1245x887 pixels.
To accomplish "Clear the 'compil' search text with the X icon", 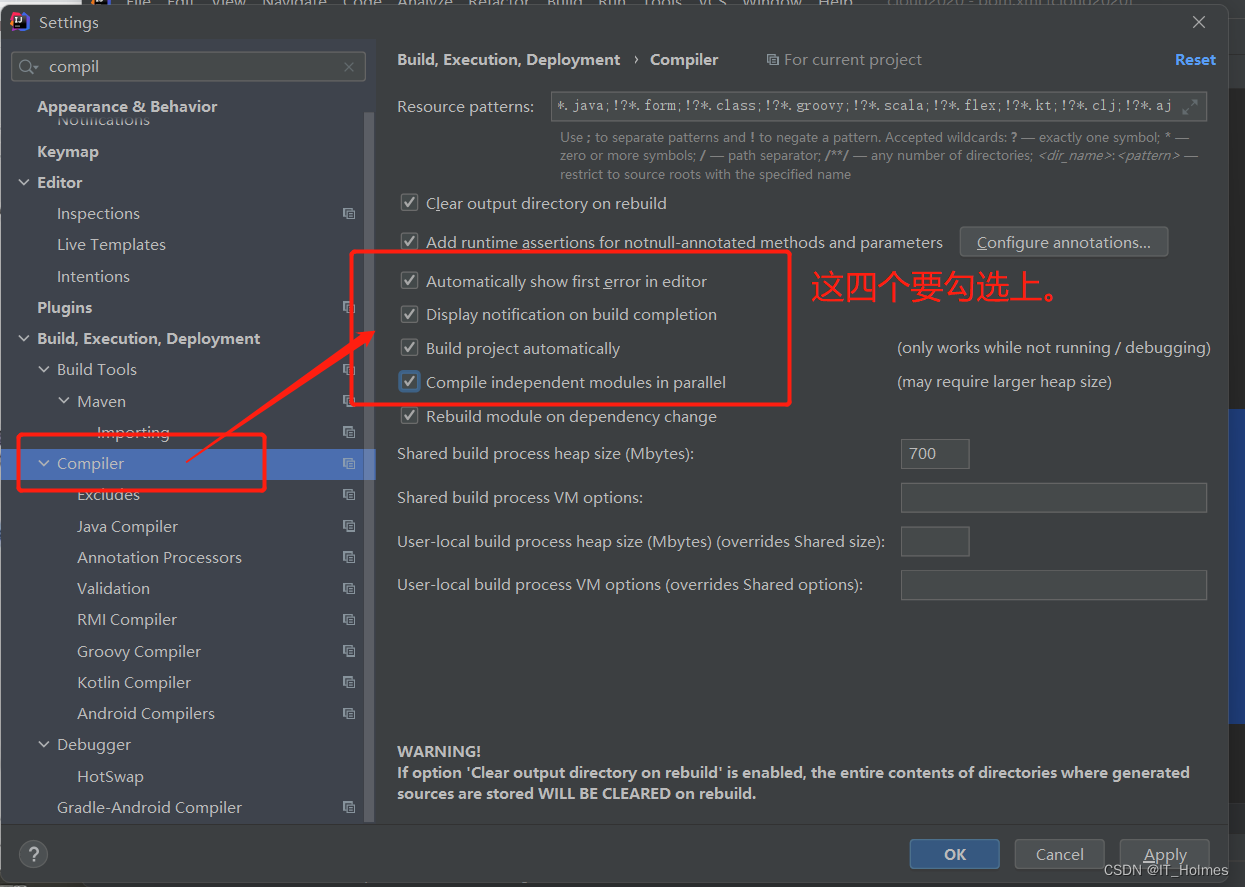I will pyautogui.click(x=349, y=67).
